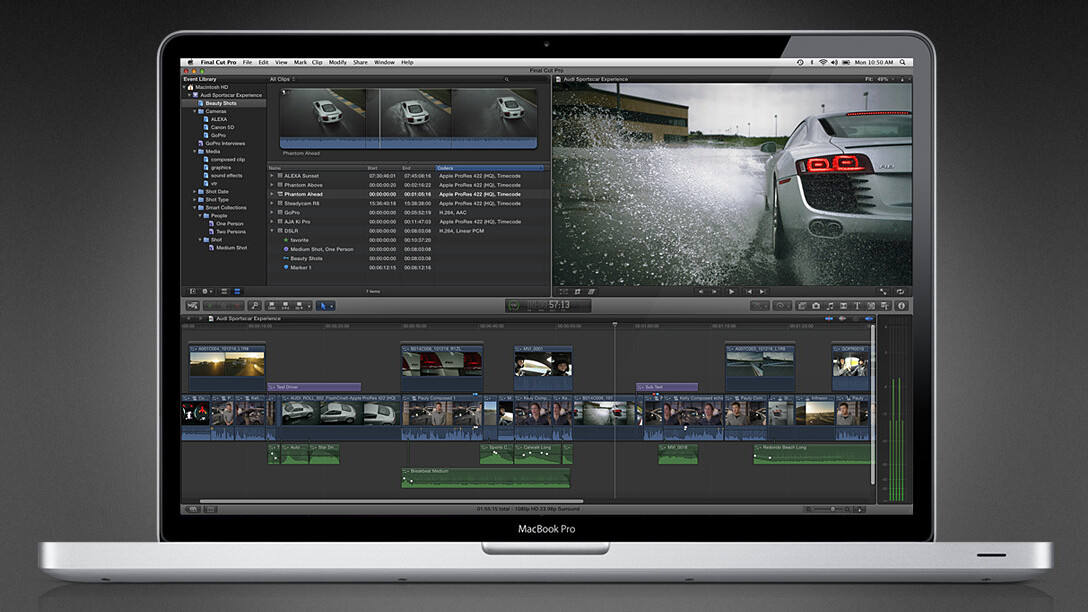Toggle the viewer loop playback button
This screenshot has width=1088, height=612.
click(900, 291)
